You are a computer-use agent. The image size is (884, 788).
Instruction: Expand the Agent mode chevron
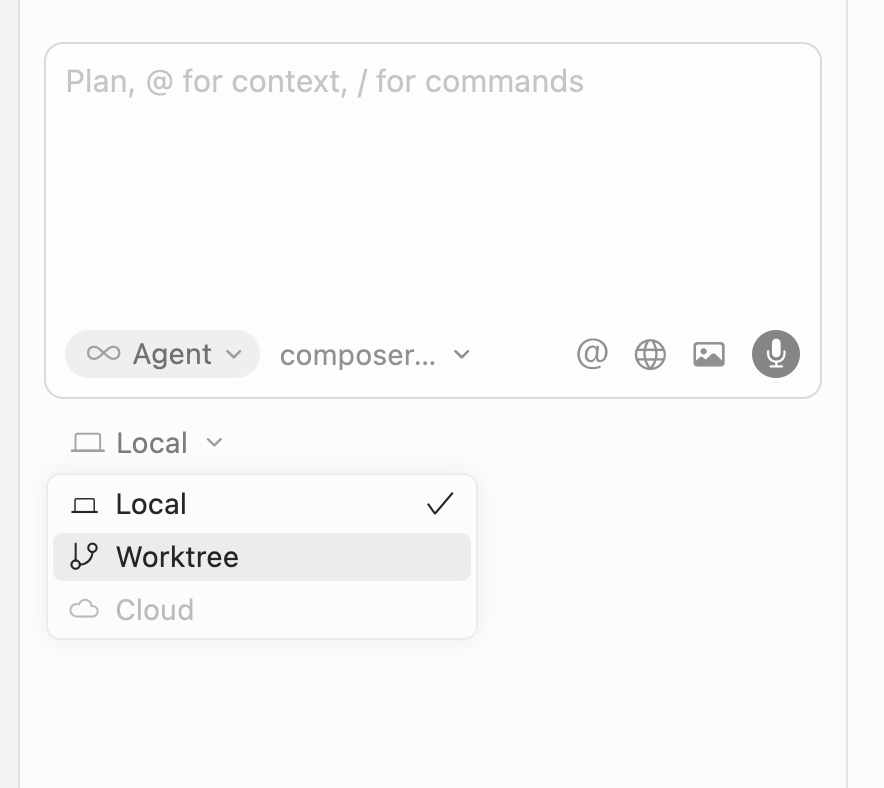[x=234, y=354]
